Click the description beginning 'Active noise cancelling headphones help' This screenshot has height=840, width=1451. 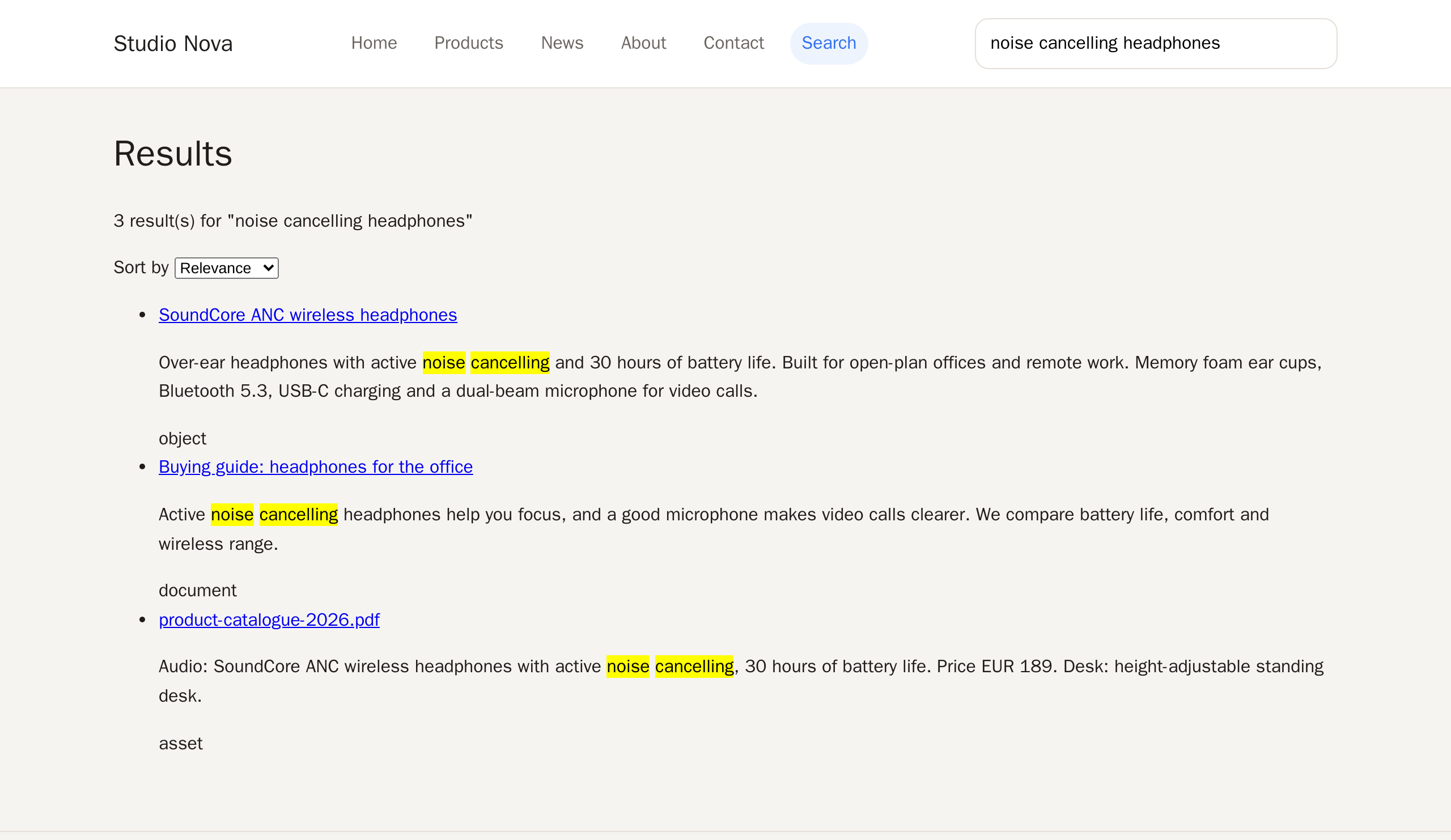click(x=714, y=529)
